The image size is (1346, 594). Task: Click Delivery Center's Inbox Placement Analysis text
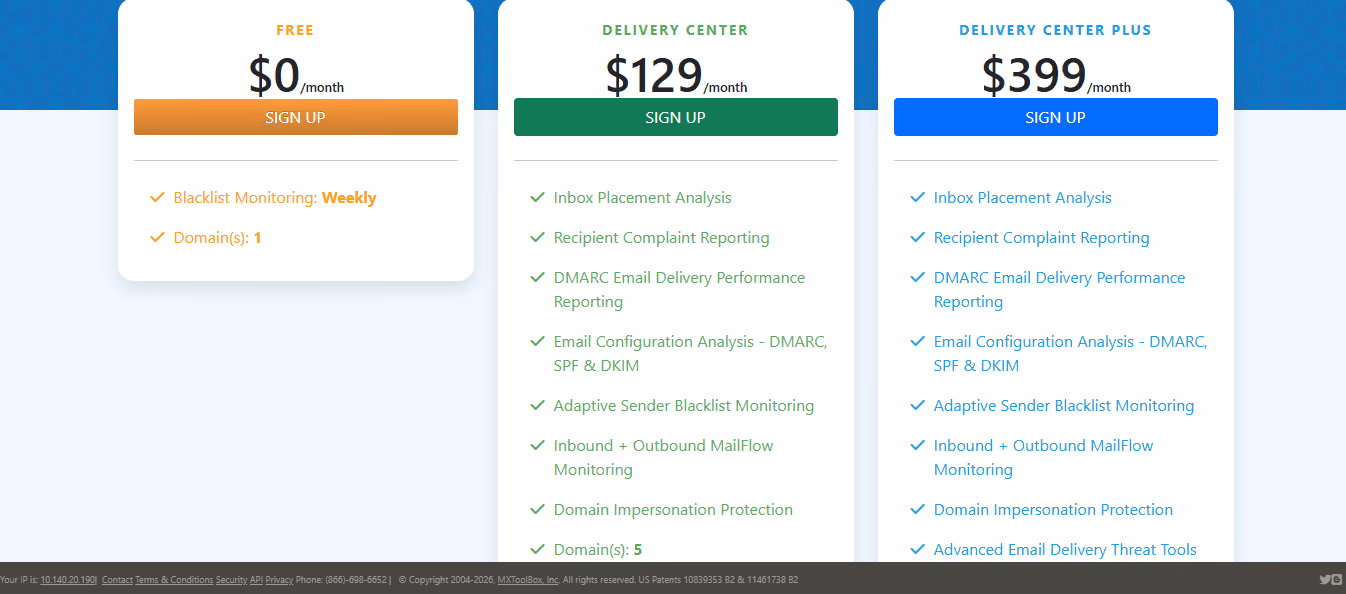point(643,198)
